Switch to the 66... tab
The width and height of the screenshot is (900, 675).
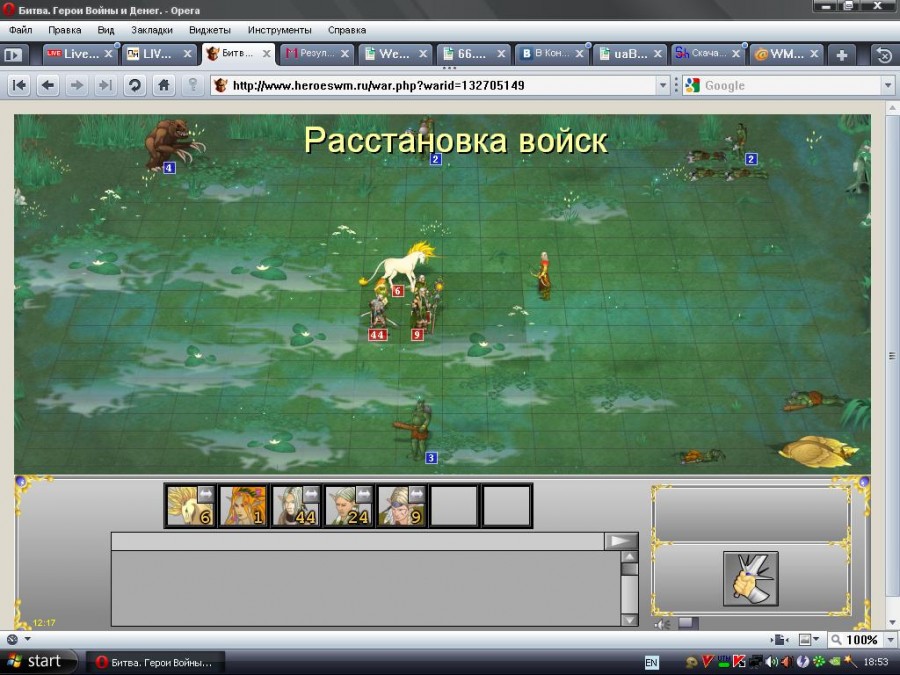(474, 54)
